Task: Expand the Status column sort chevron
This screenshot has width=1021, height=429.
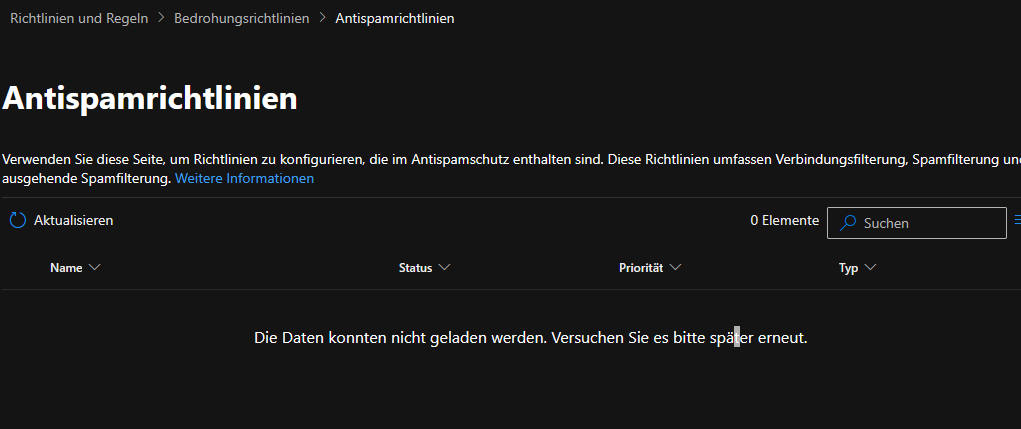Action: coord(444,268)
